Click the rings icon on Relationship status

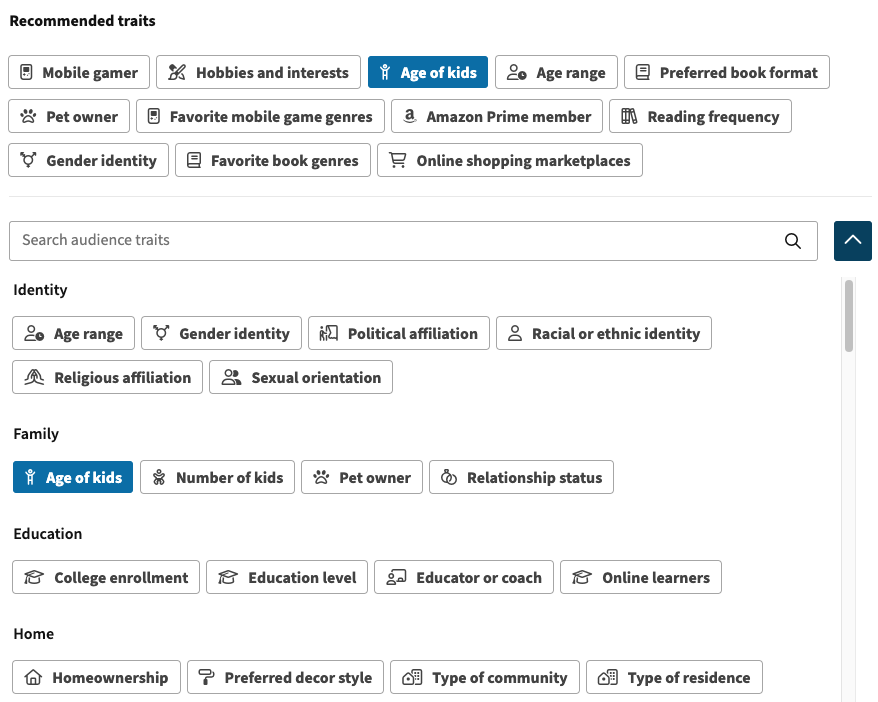point(449,477)
